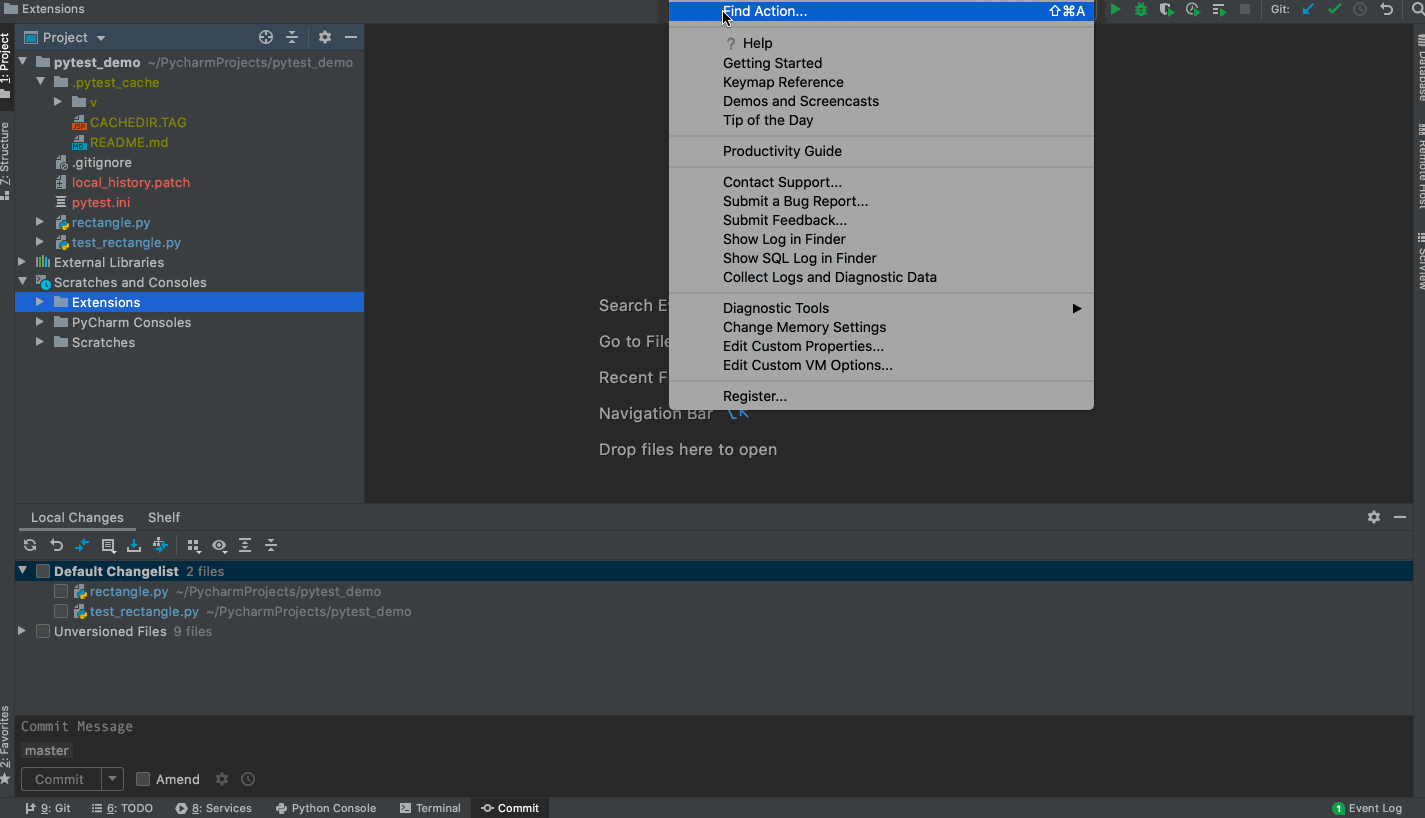The height and width of the screenshot is (818, 1425).
Task: Open the Event Log
Action: [1368, 808]
